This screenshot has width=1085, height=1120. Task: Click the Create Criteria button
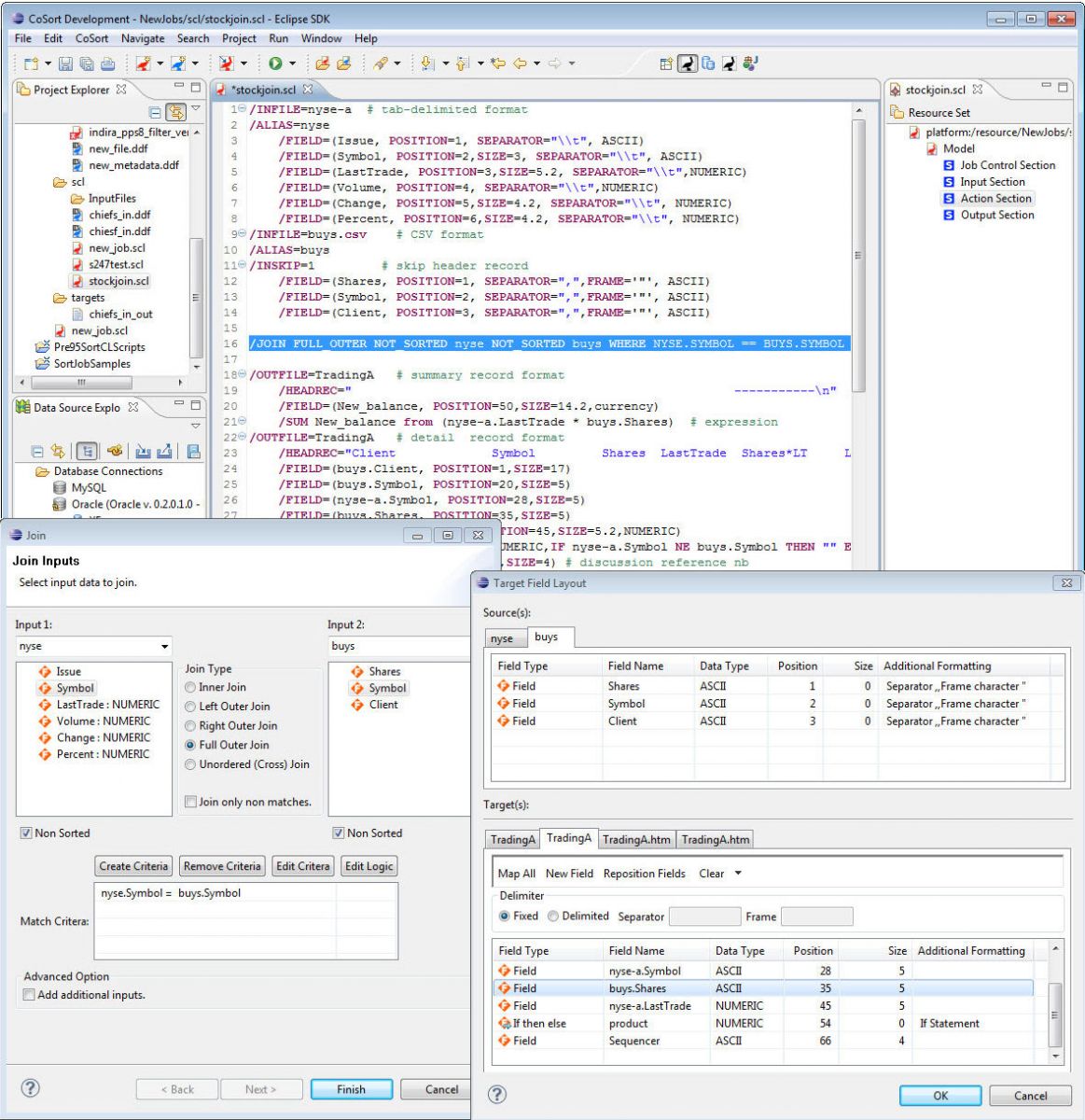[133, 866]
